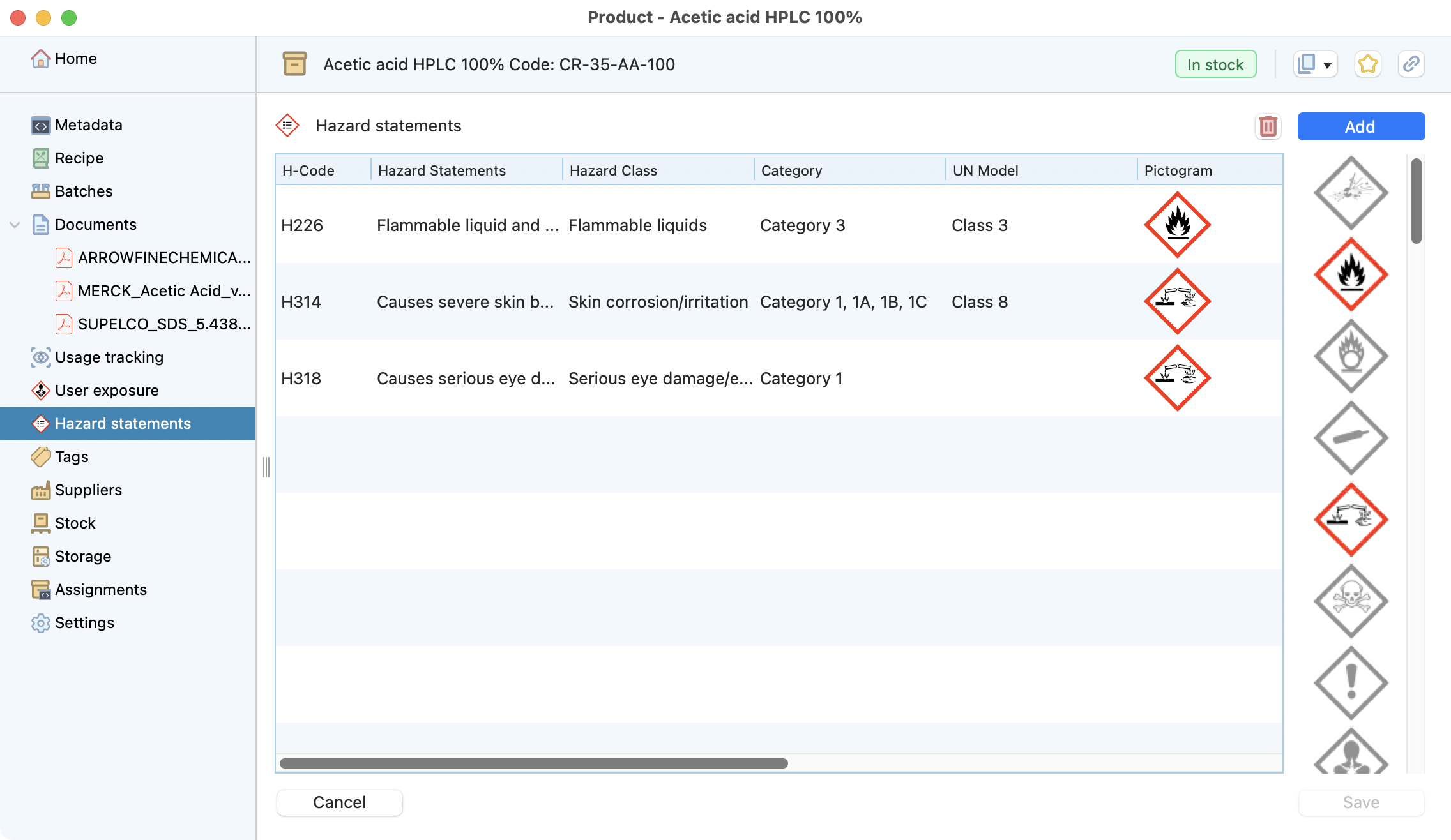Select the skull and crossbones pictogram

[x=1351, y=601]
